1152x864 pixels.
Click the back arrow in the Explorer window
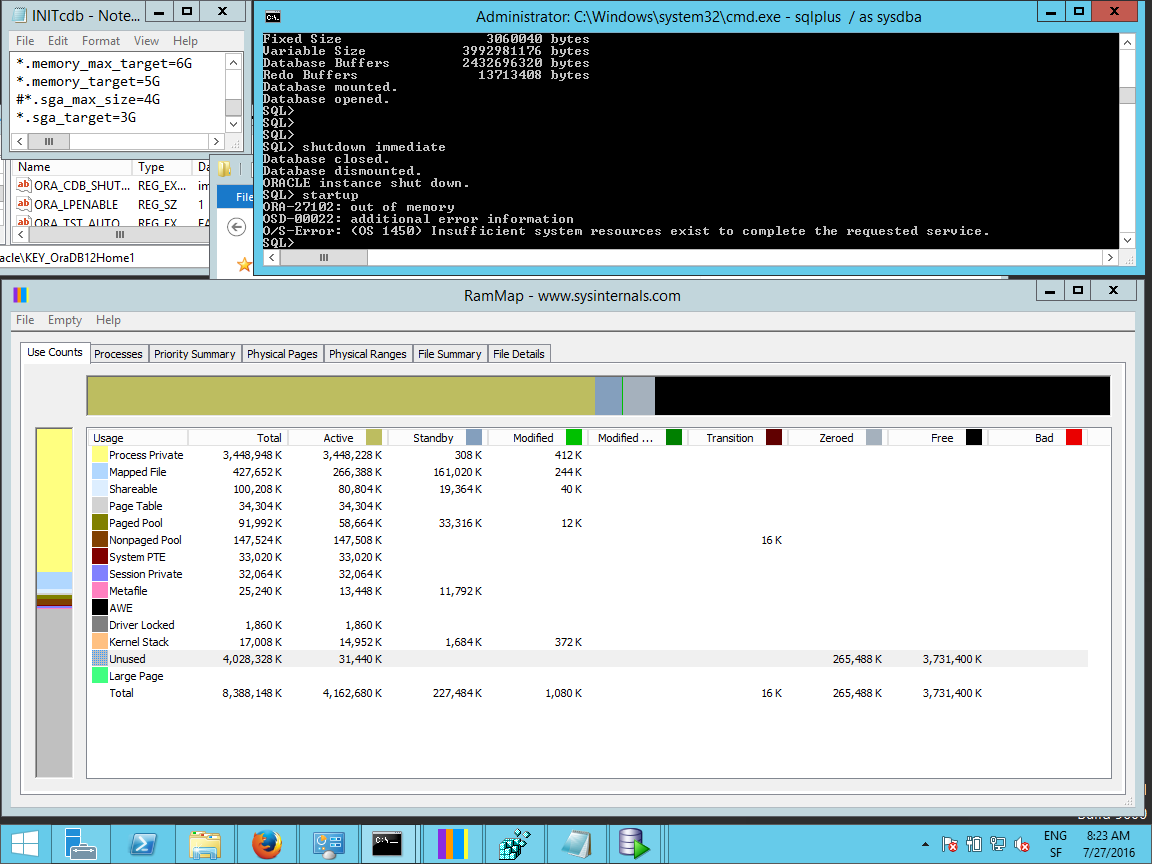236,227
